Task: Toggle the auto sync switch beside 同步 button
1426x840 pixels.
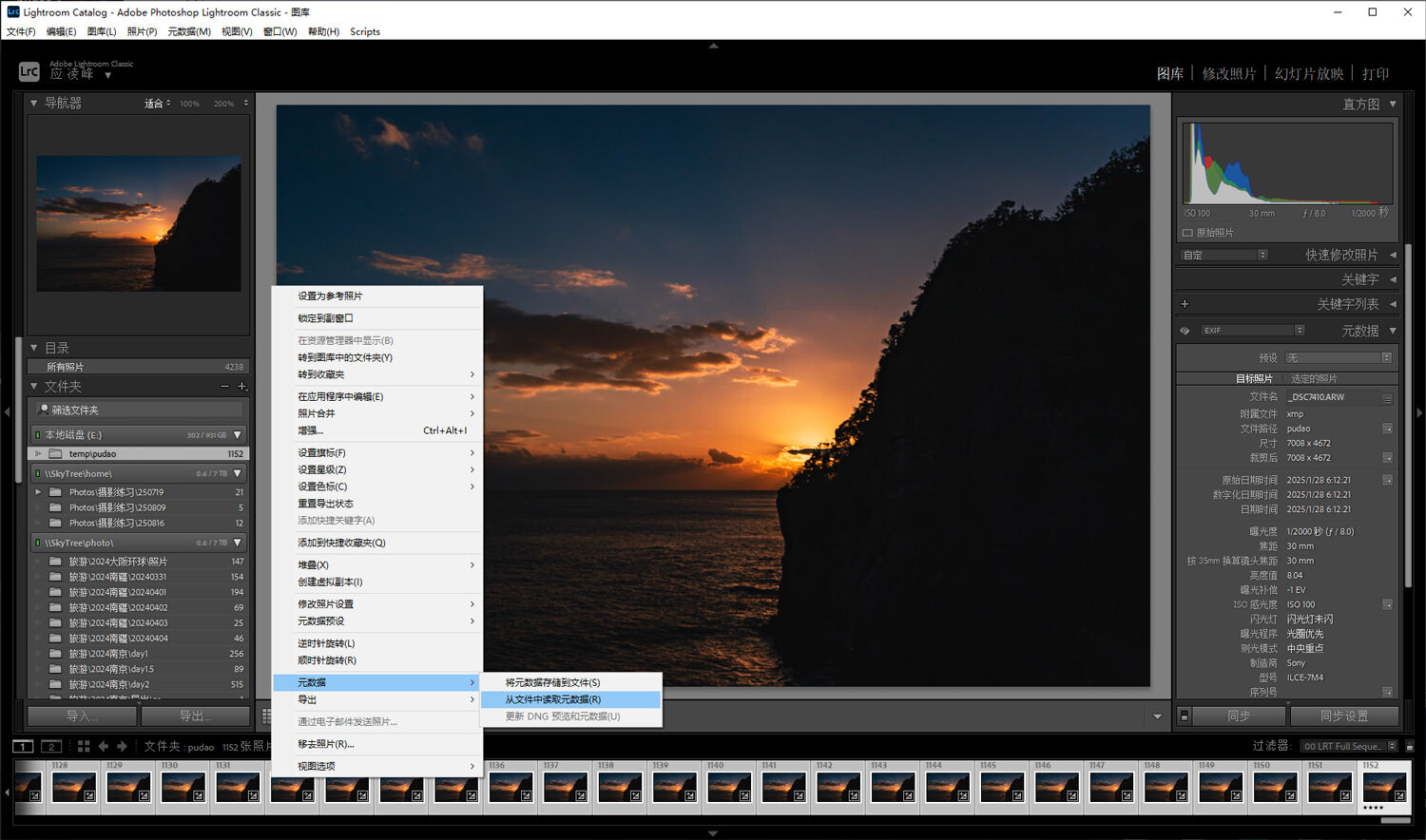Action: (x=1184, y=716)
